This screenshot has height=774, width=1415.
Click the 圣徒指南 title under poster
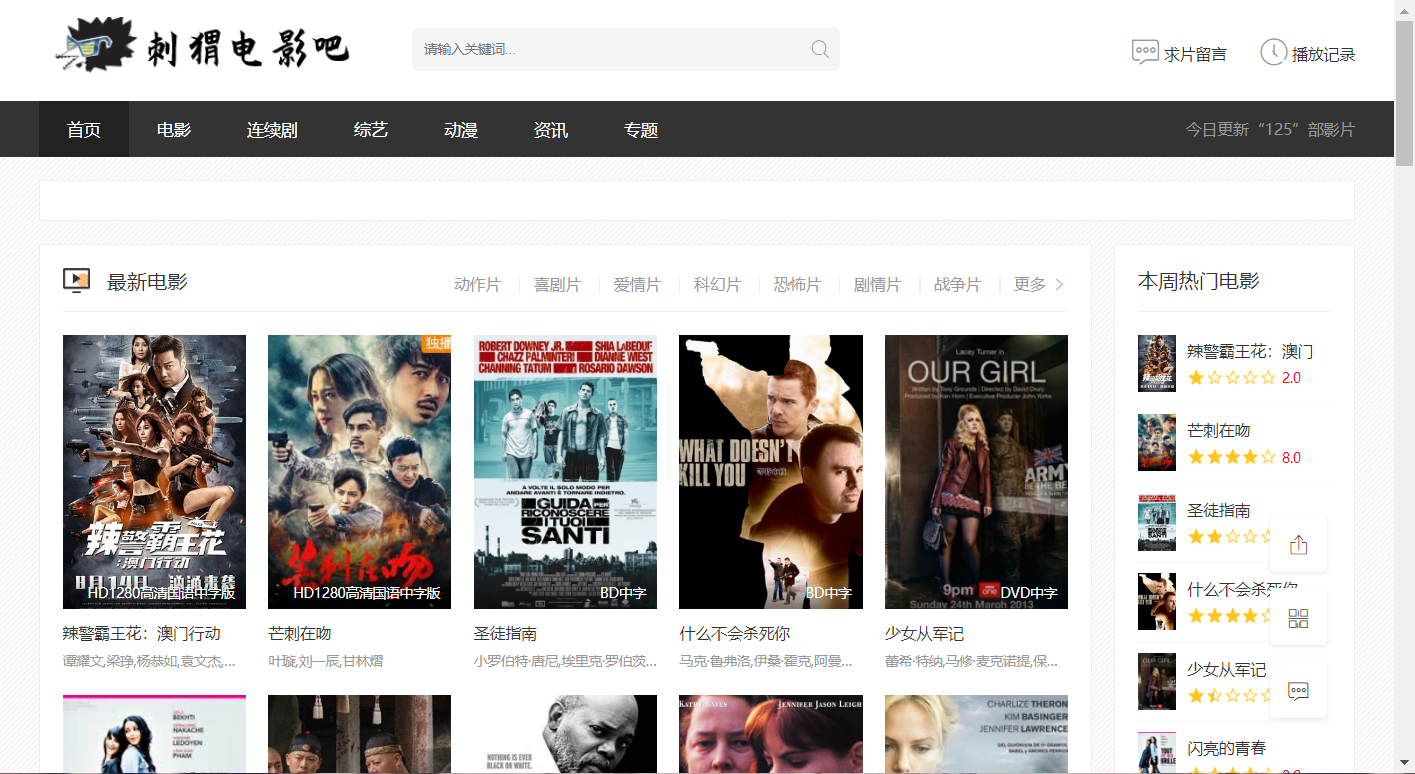click(506, 634)
